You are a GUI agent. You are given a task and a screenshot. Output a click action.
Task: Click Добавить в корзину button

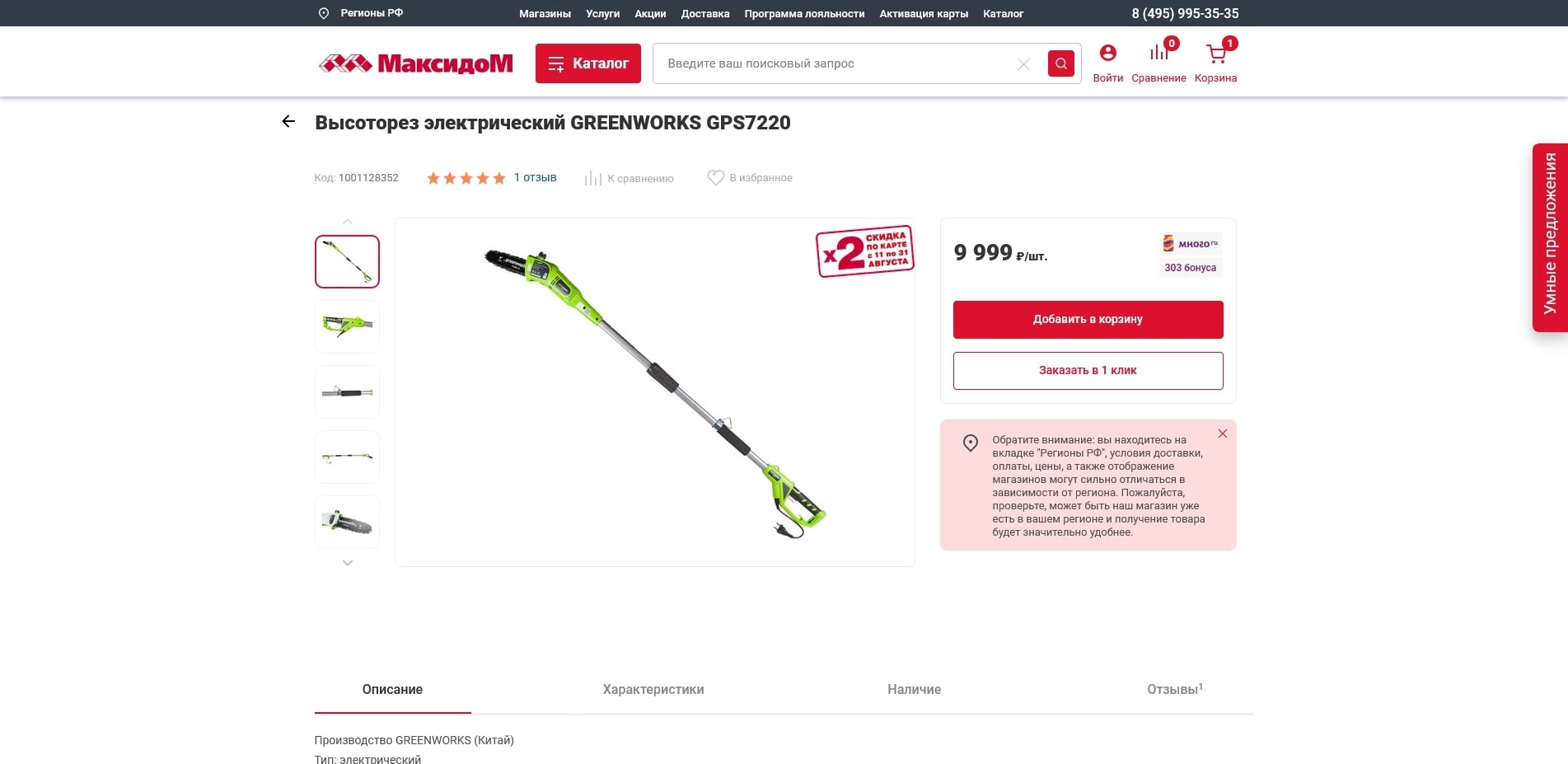(x=1088, y=320)
